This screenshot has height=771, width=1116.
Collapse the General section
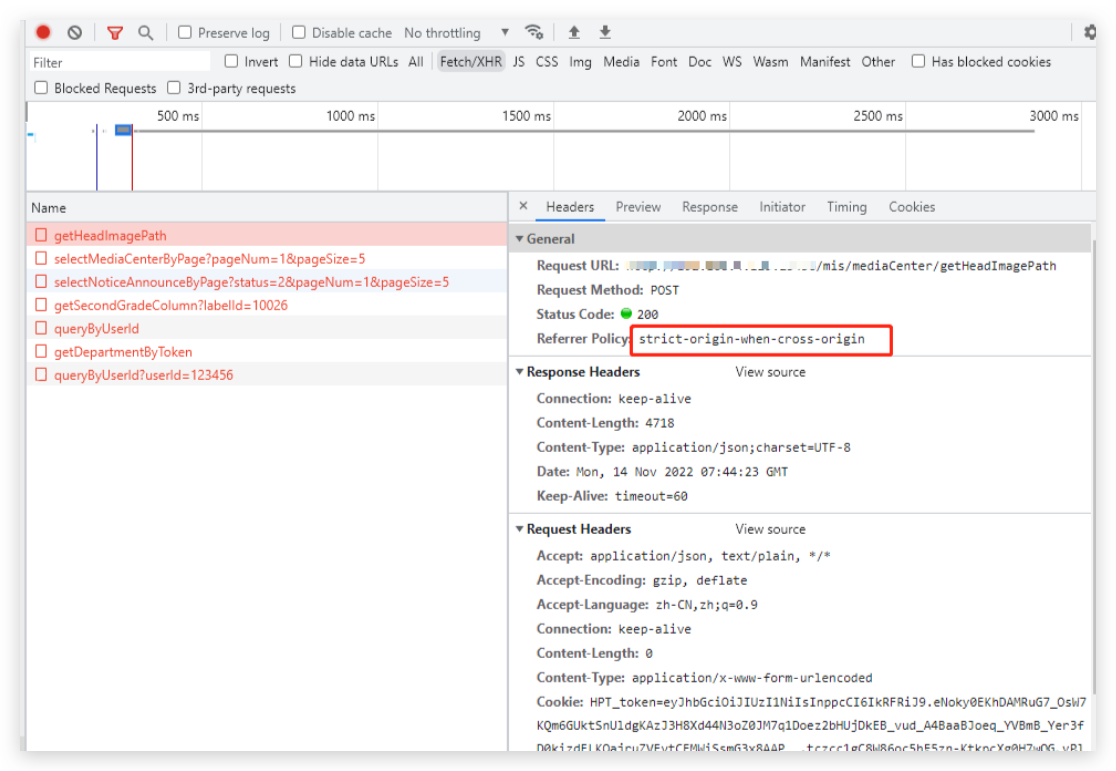tap(520, 238)
